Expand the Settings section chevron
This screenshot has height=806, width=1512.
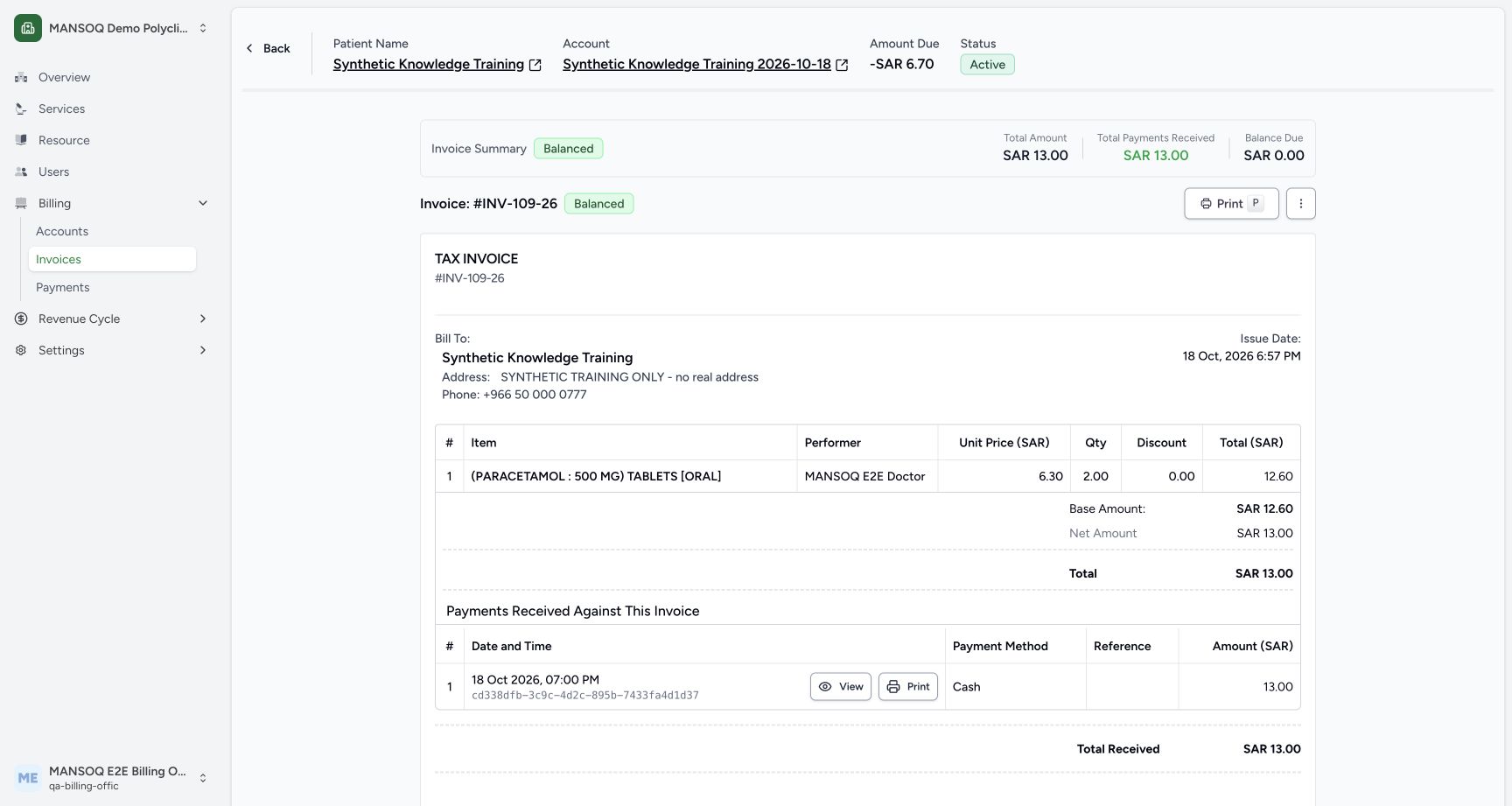203,350
